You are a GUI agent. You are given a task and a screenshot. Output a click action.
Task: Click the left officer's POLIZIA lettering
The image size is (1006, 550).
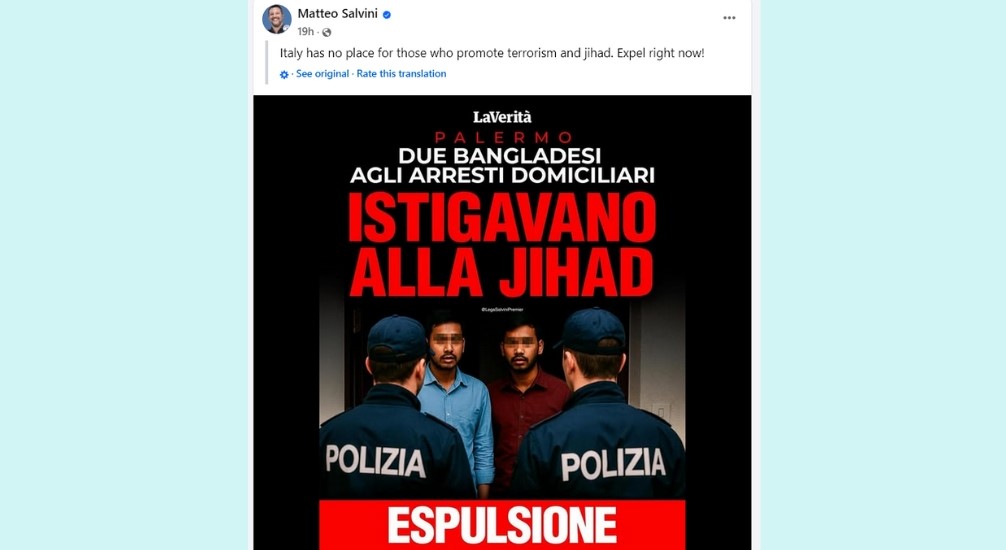pos(375,461)
